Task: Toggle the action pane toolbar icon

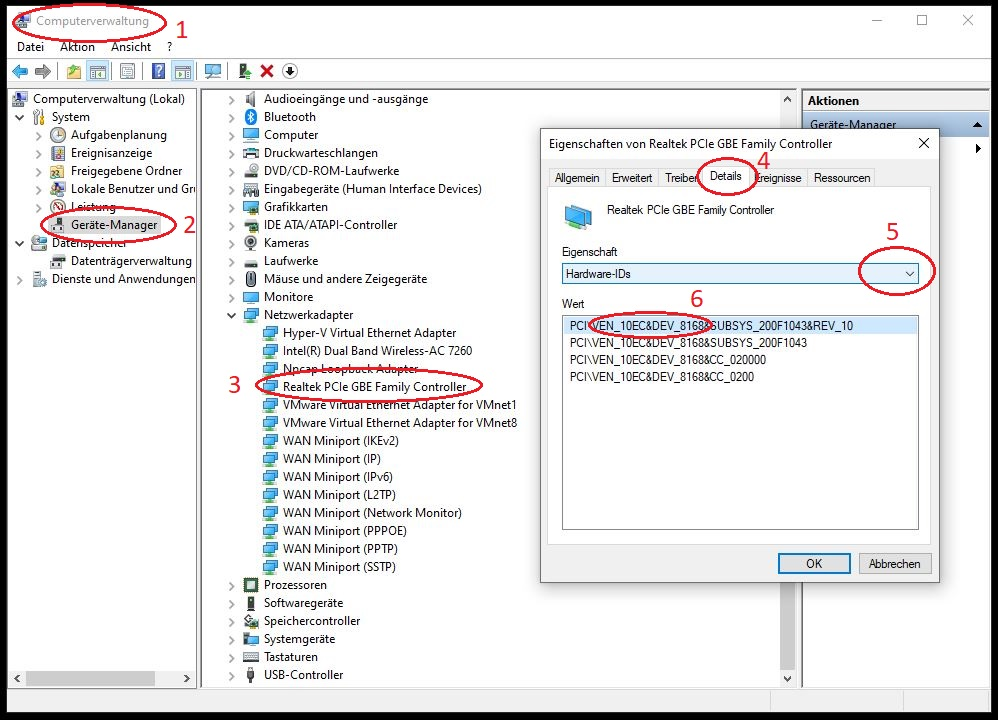Action: point(181,70)
